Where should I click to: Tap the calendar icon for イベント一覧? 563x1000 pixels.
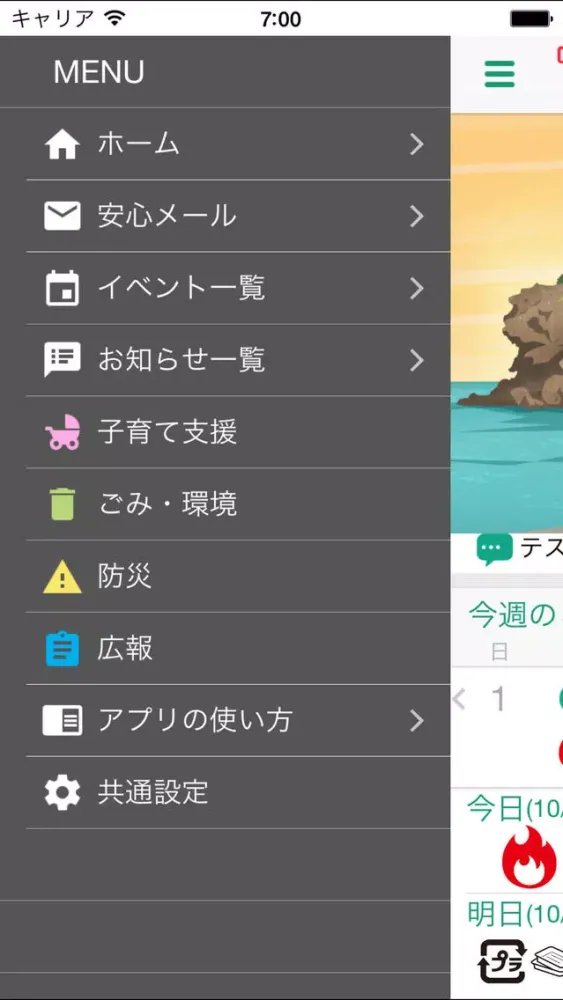pos(62,288)
